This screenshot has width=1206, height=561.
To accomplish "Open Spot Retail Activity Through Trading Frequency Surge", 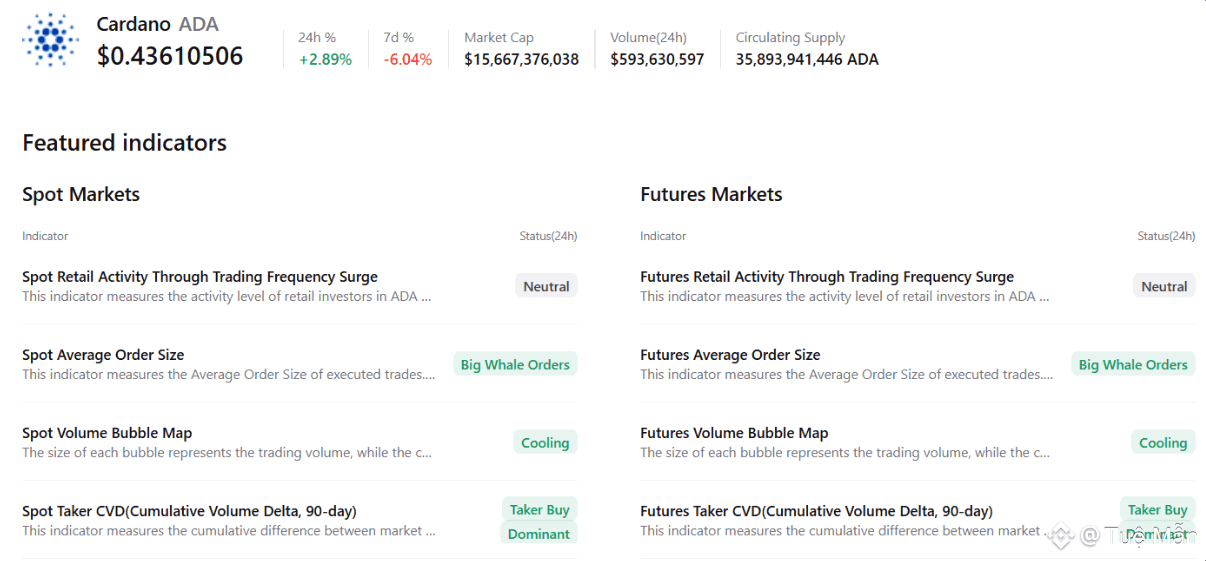I will 200,277.
